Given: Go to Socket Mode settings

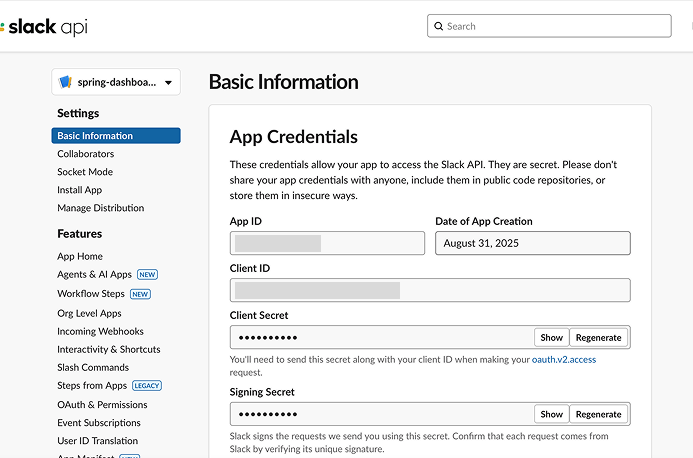Looking at the screenshot, I should coord(85,172).
